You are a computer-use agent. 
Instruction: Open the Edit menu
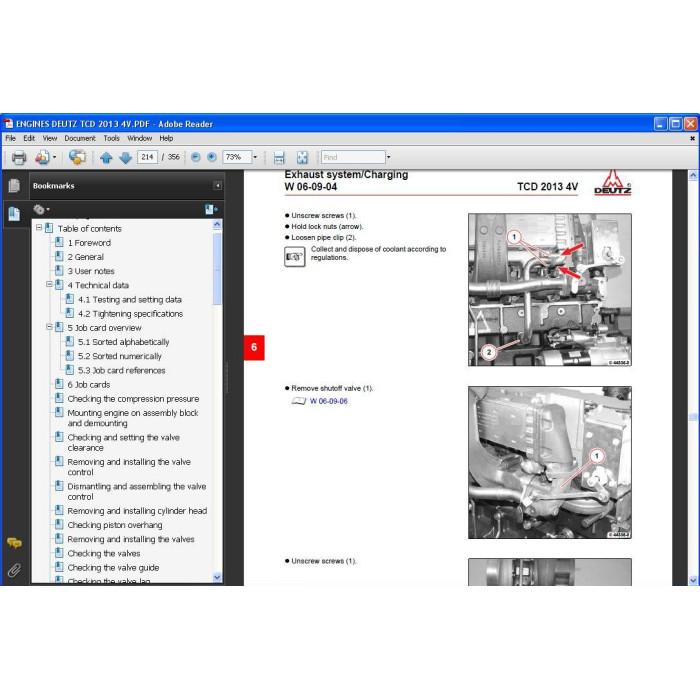[x=29, y=138]
